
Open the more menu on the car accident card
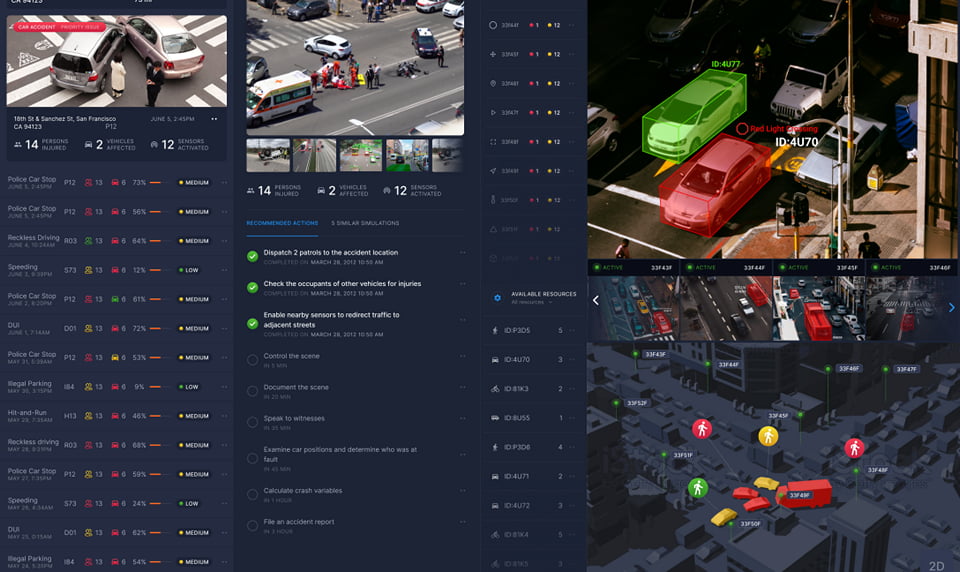click(x=214, y=119)
